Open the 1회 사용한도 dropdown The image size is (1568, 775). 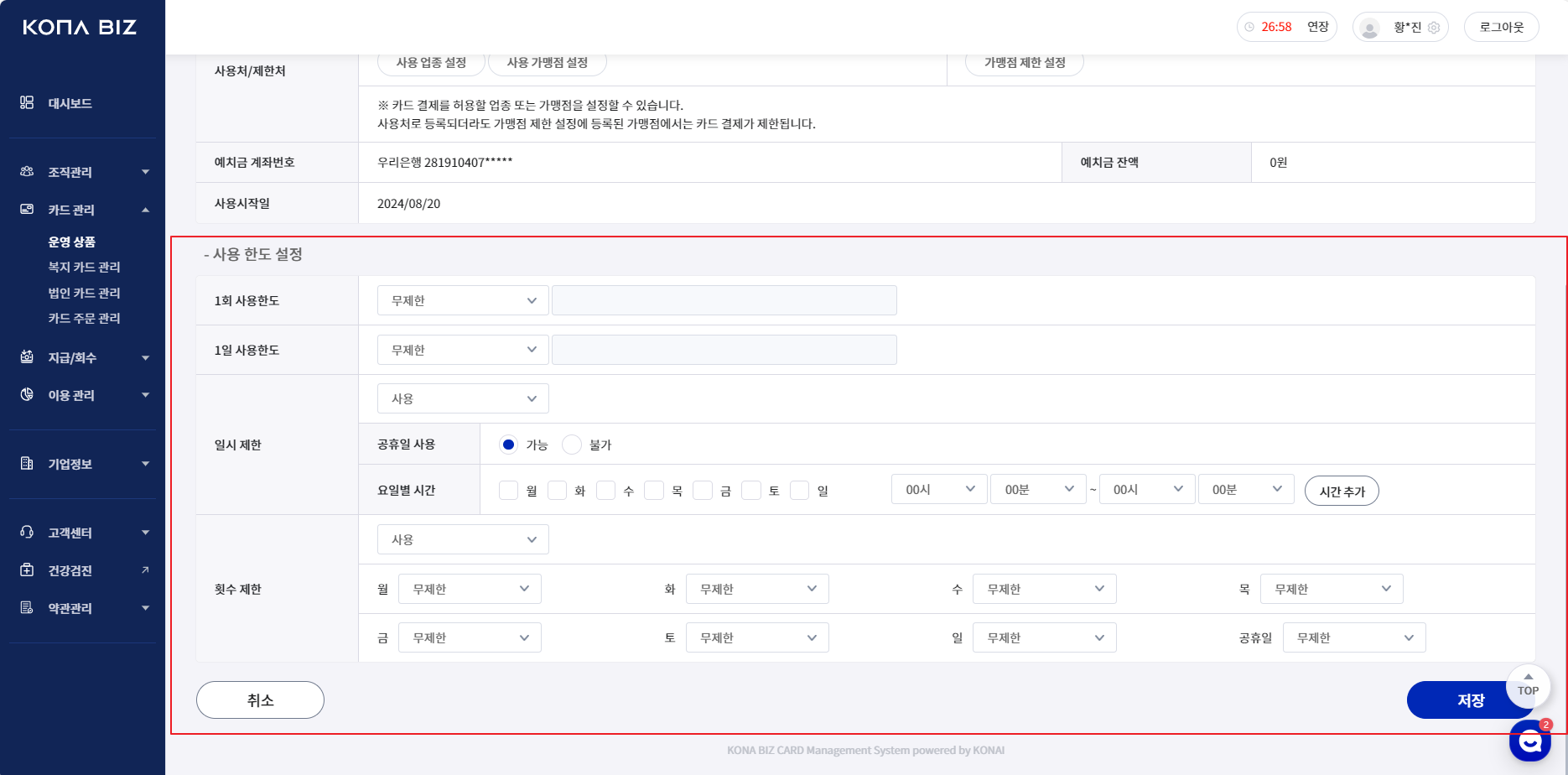[463, 300]
